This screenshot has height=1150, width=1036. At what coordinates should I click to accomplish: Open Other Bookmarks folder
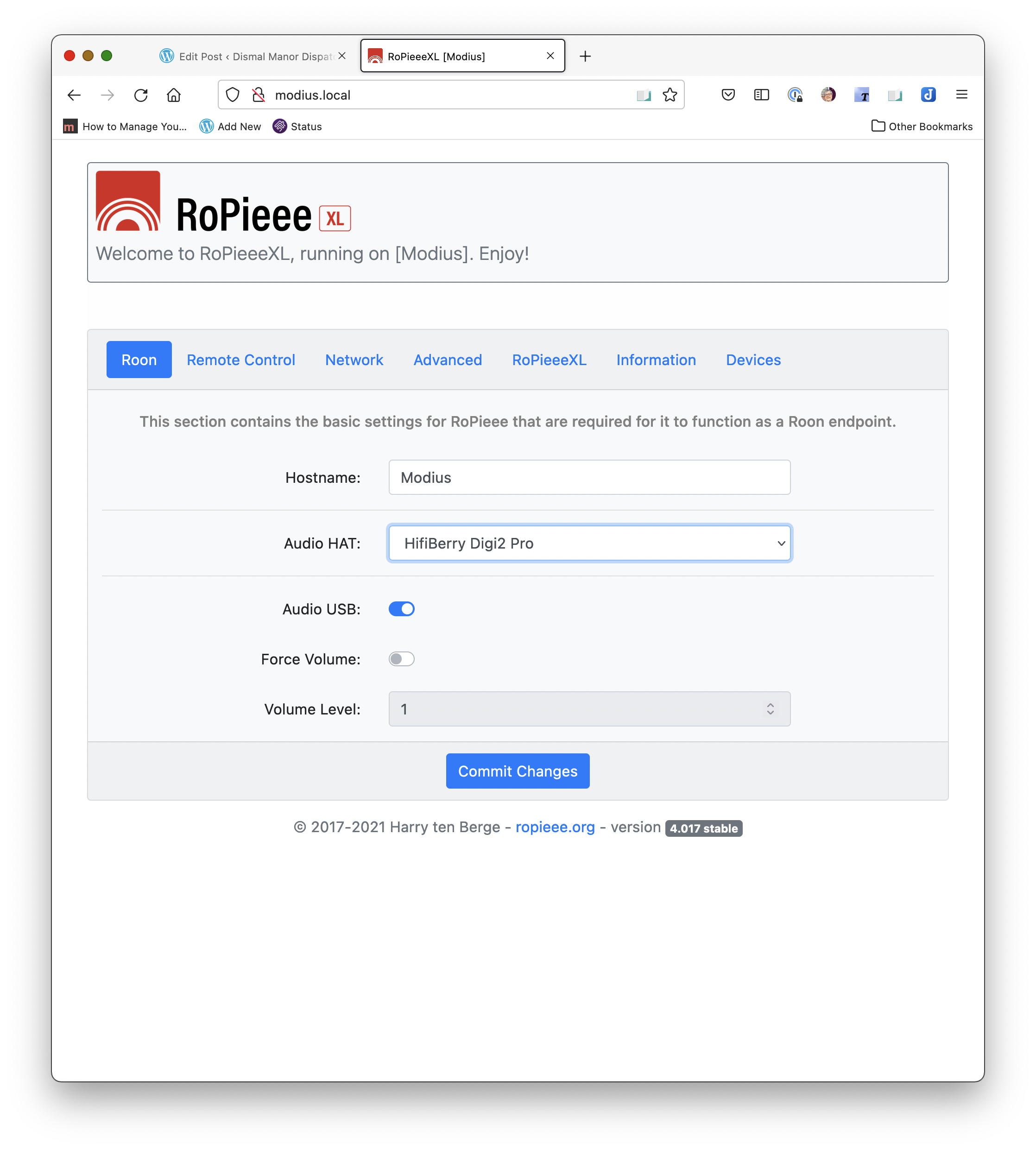[922, 126]
